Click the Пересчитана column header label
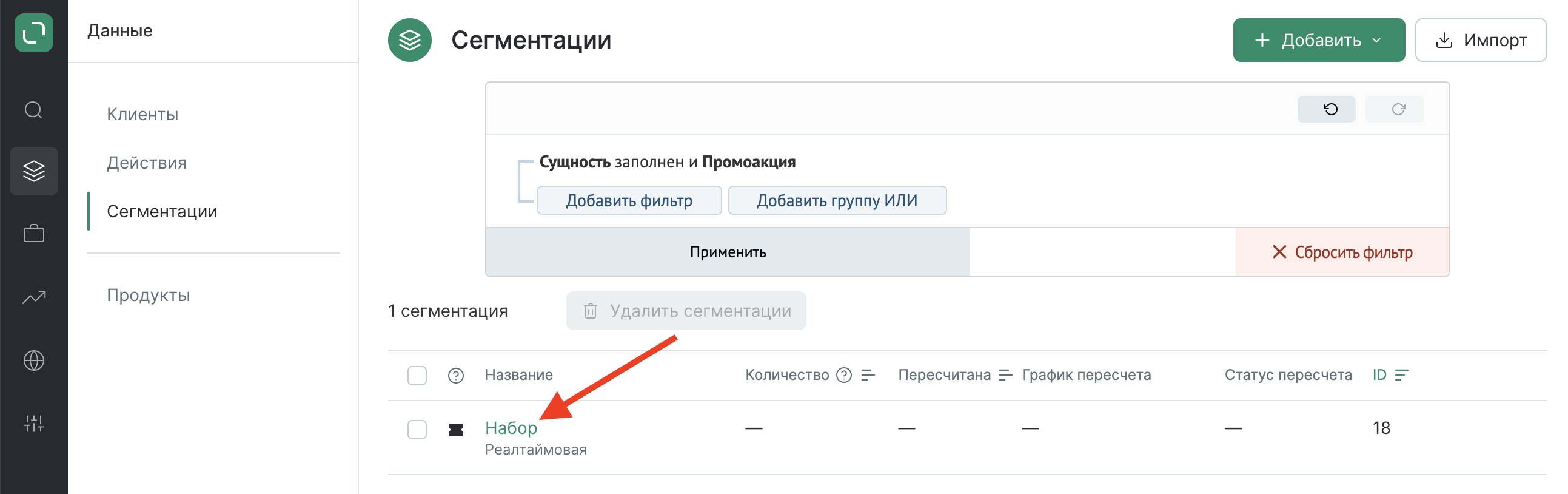 [x=944, y=374]
